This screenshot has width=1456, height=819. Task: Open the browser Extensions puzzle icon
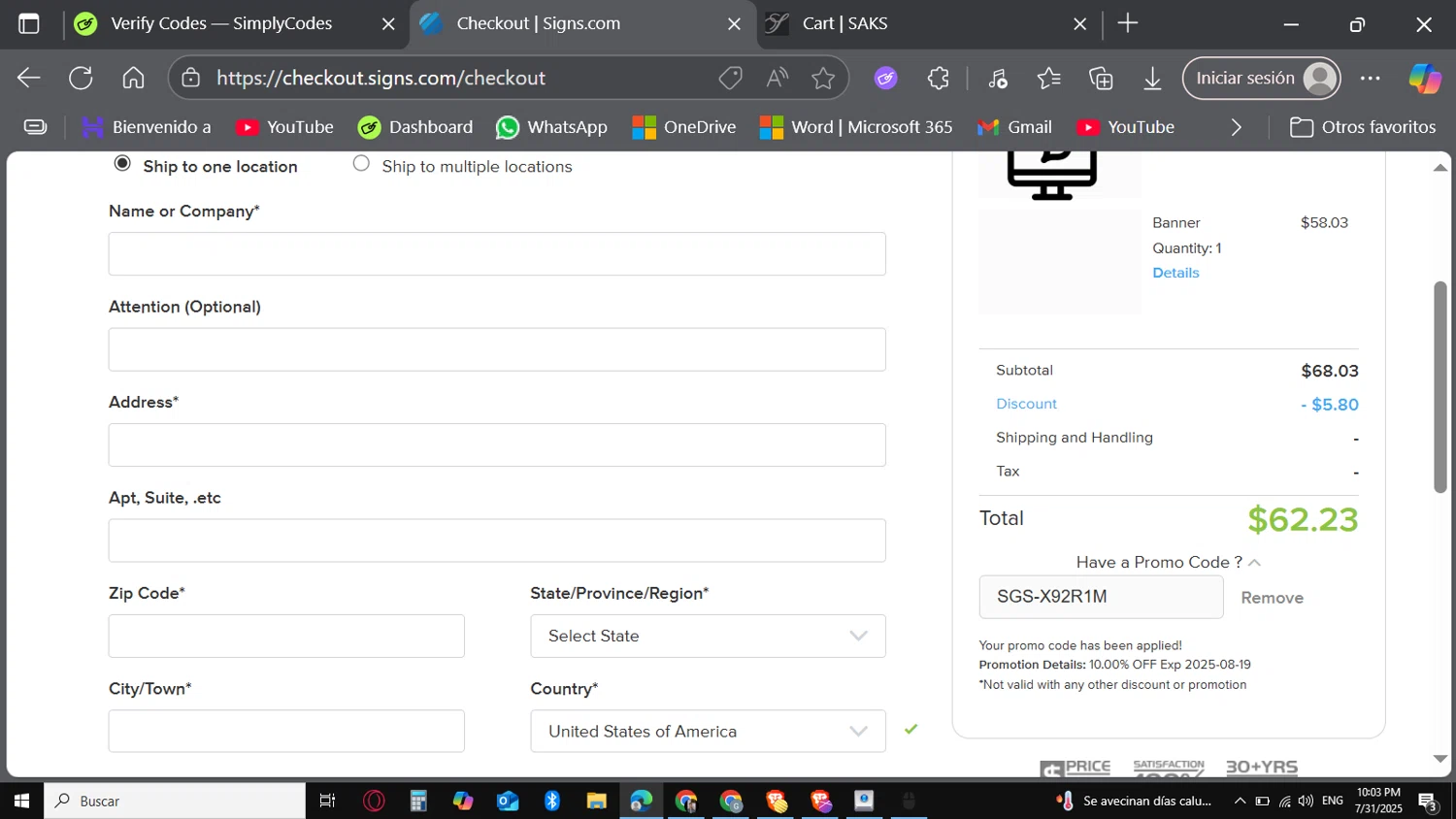click(938, 79)
